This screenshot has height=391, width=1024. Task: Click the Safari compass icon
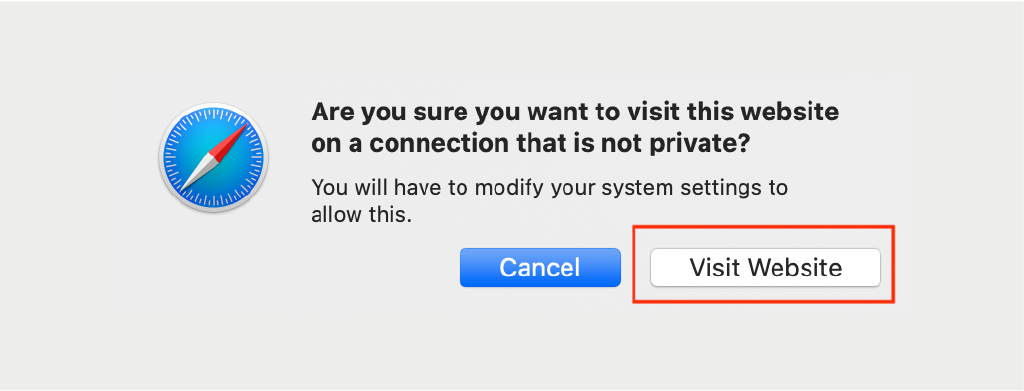(x=214, y=157)
